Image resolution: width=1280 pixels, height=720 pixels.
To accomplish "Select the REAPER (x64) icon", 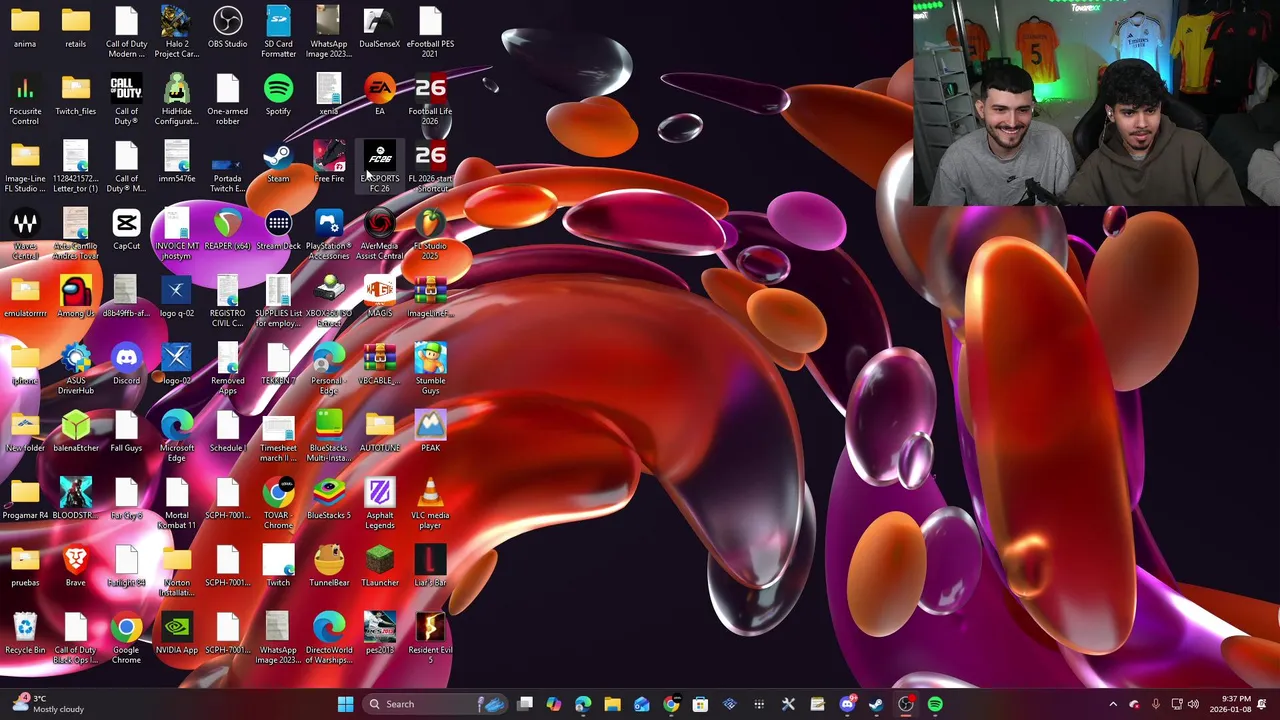I will 227,230.
